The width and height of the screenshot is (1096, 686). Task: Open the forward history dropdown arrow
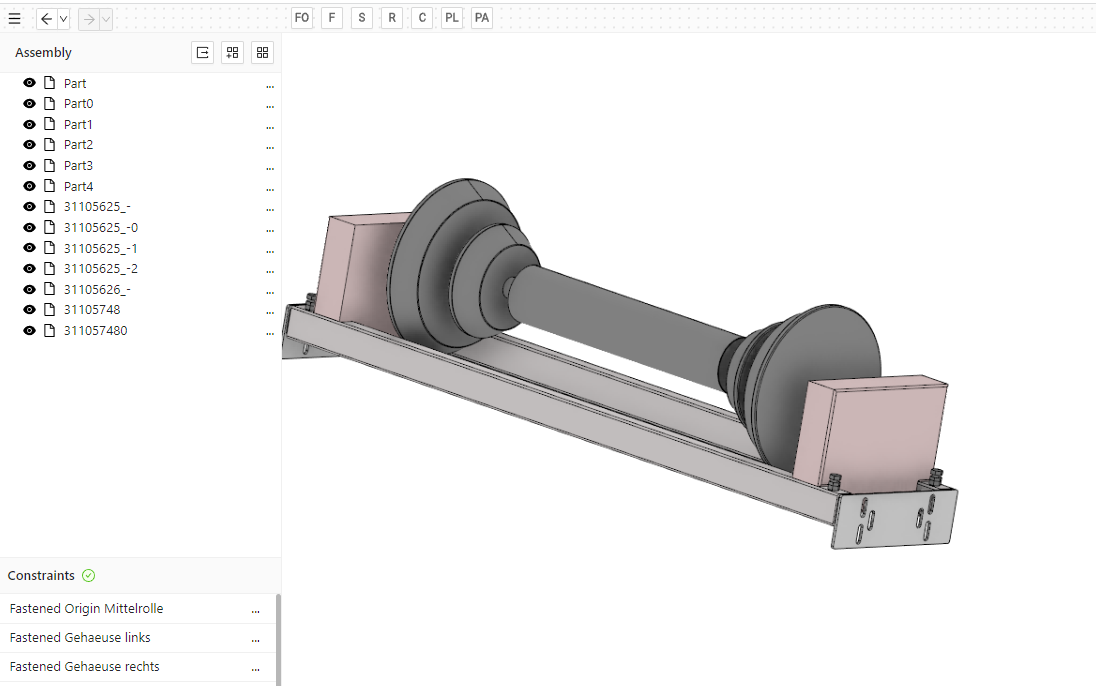[106, 19]
